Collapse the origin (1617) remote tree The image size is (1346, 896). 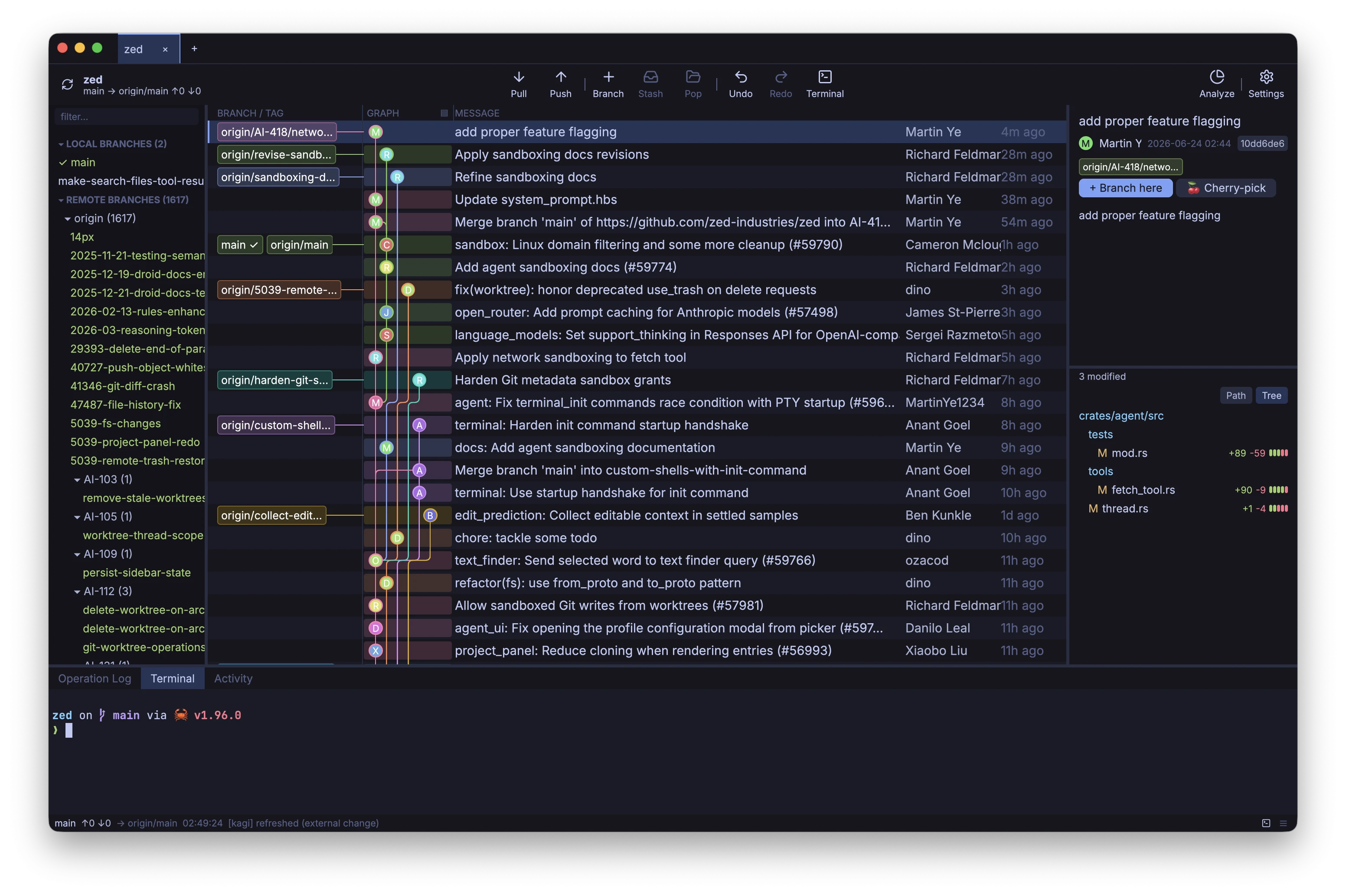(x=67, y=219)
